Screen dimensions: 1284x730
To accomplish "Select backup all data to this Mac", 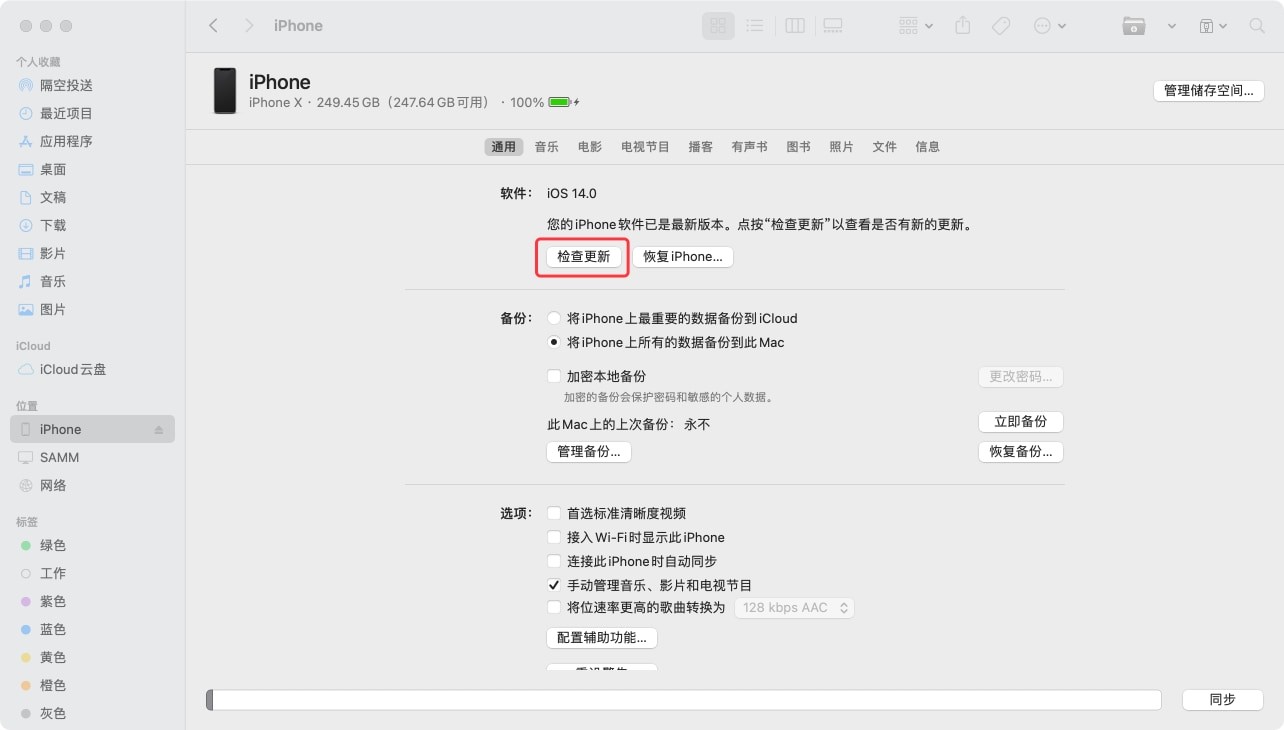I will click(x=554, y=342).
